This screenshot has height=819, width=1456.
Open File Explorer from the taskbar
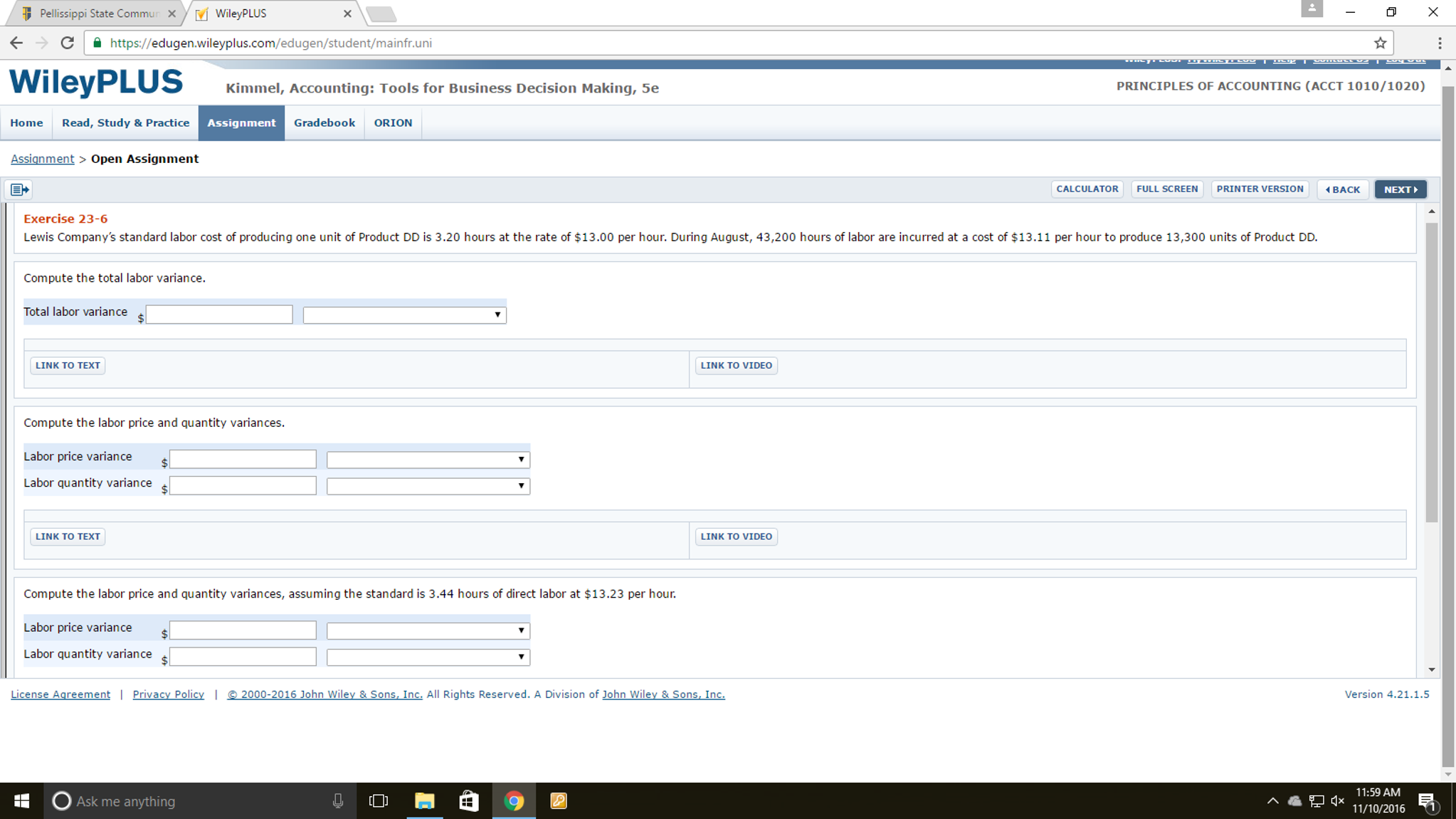(x=425, y=801)
